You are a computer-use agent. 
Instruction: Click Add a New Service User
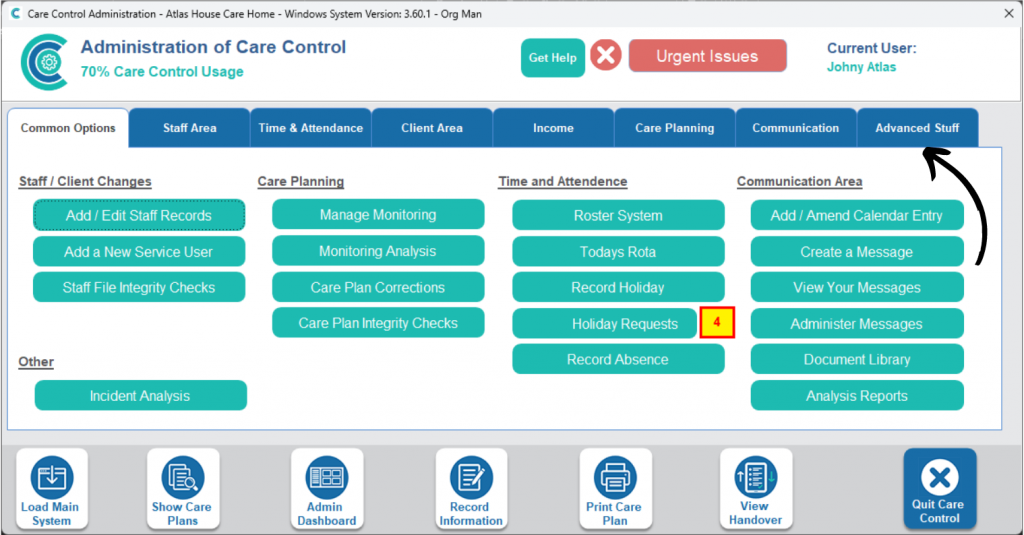tap(139, 251)
